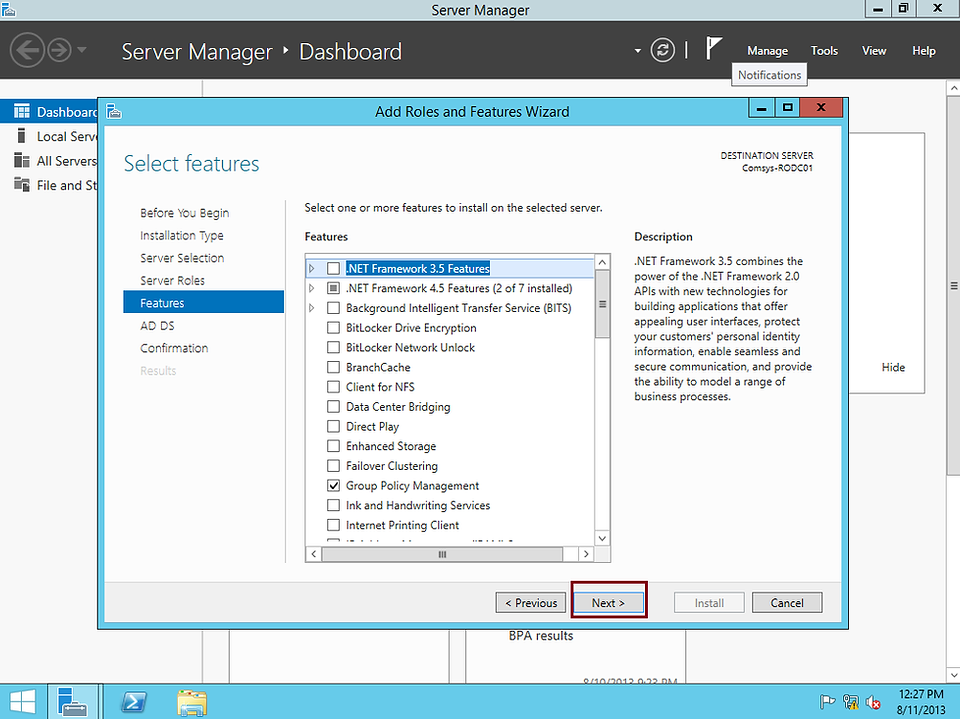
Task: Click the Previous button
Action: click(531, 603)
